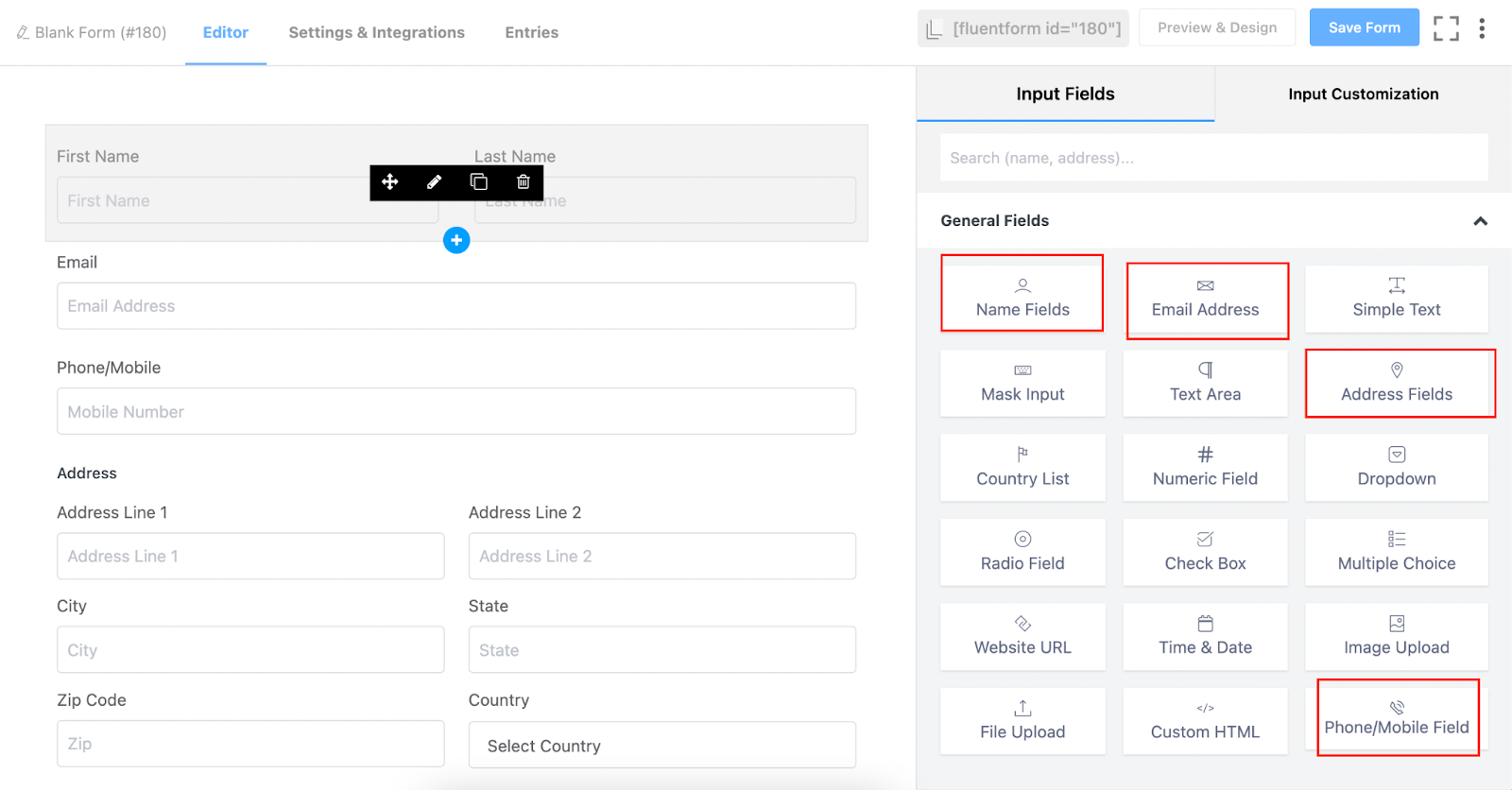
Task: Click the Save Form button
Action: tap(1365, 27)
